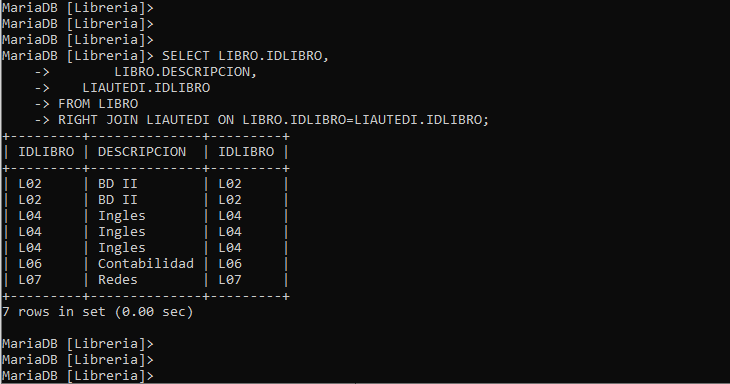The height and width of the screenshot is (384, 730).
Task: Click the L07 value in last column
Action: [230, 280]
